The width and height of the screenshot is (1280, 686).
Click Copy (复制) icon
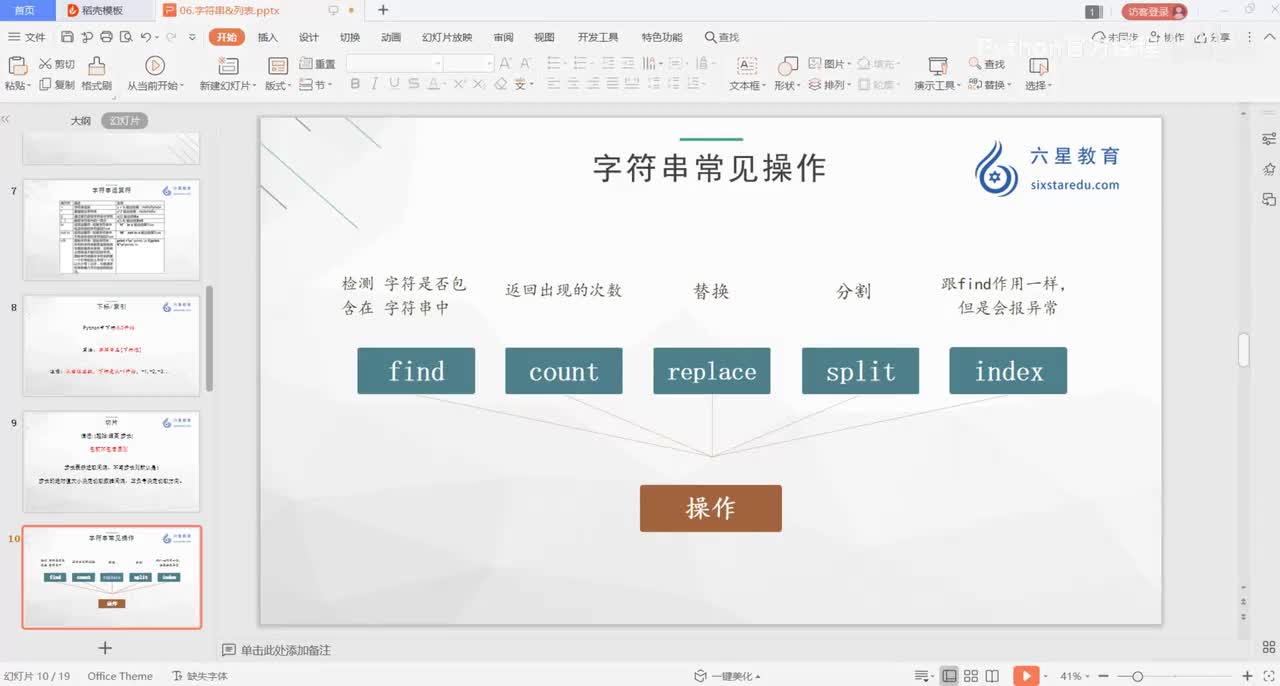tap(45, 85)
